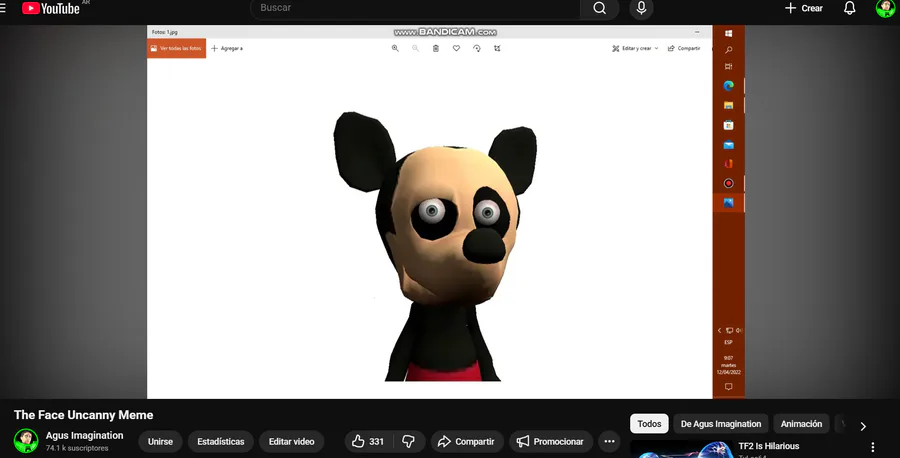Click the action center notification icon
This screenshot has width=900, height=458.
tap(728, 387)
